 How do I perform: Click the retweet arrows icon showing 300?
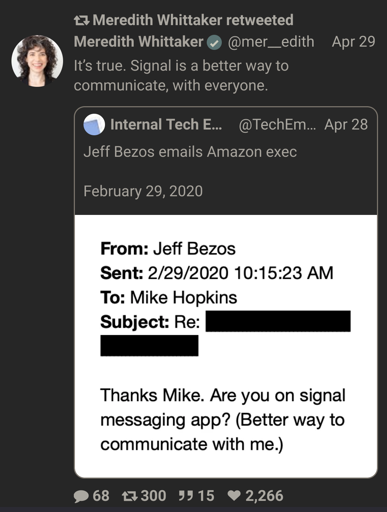[x=129, y=496]
